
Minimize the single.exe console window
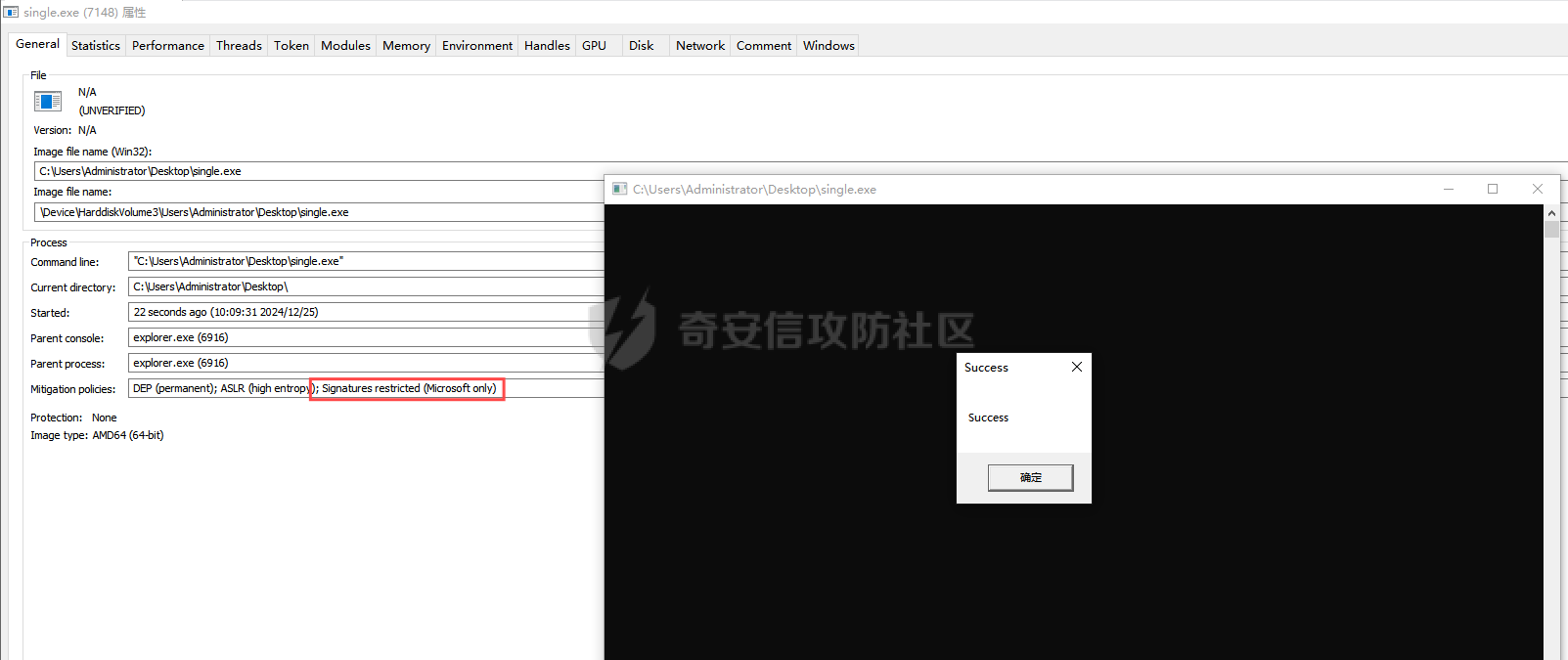pos(1448,189)
